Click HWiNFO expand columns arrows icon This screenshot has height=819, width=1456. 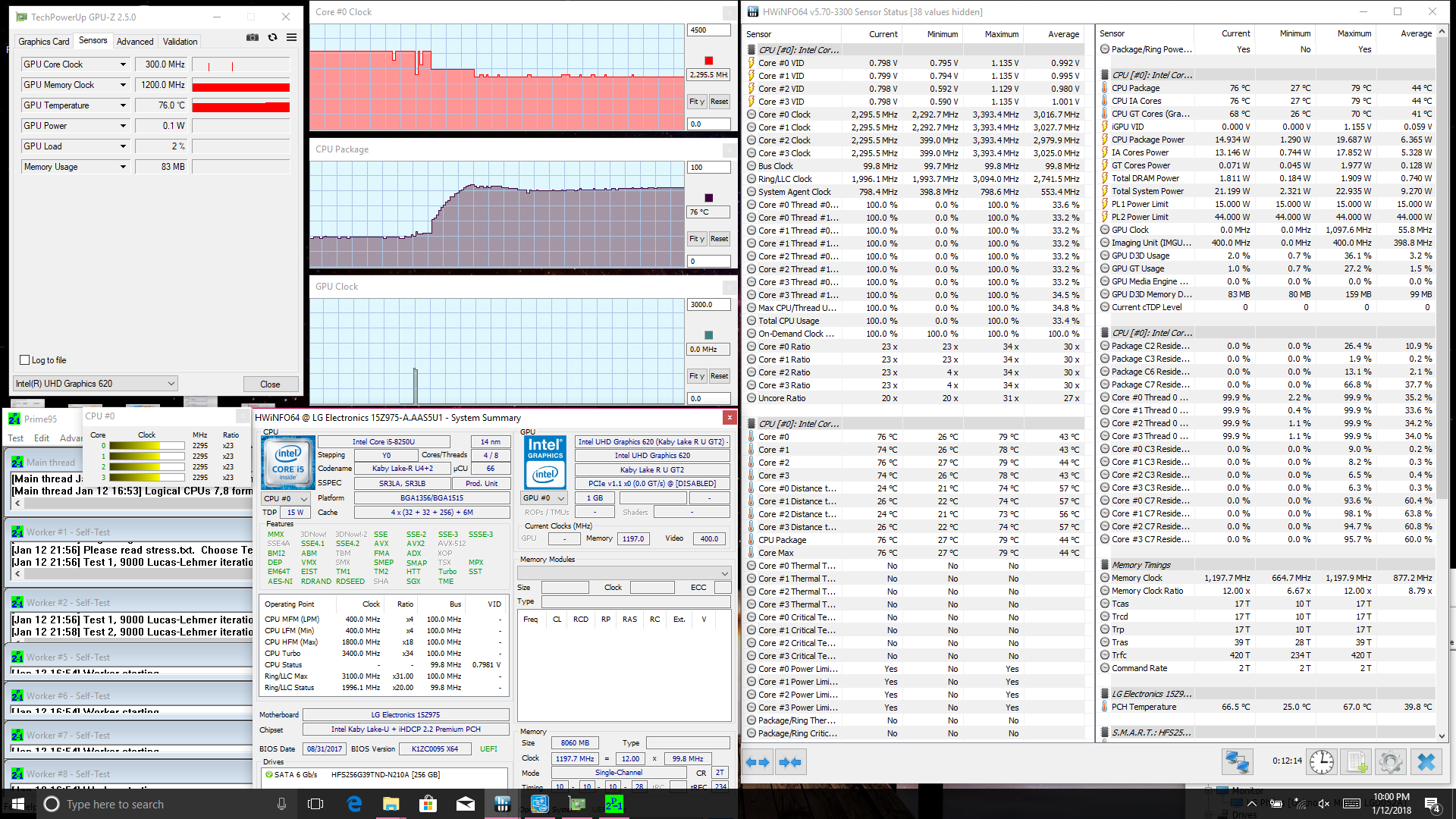[757, 762]
